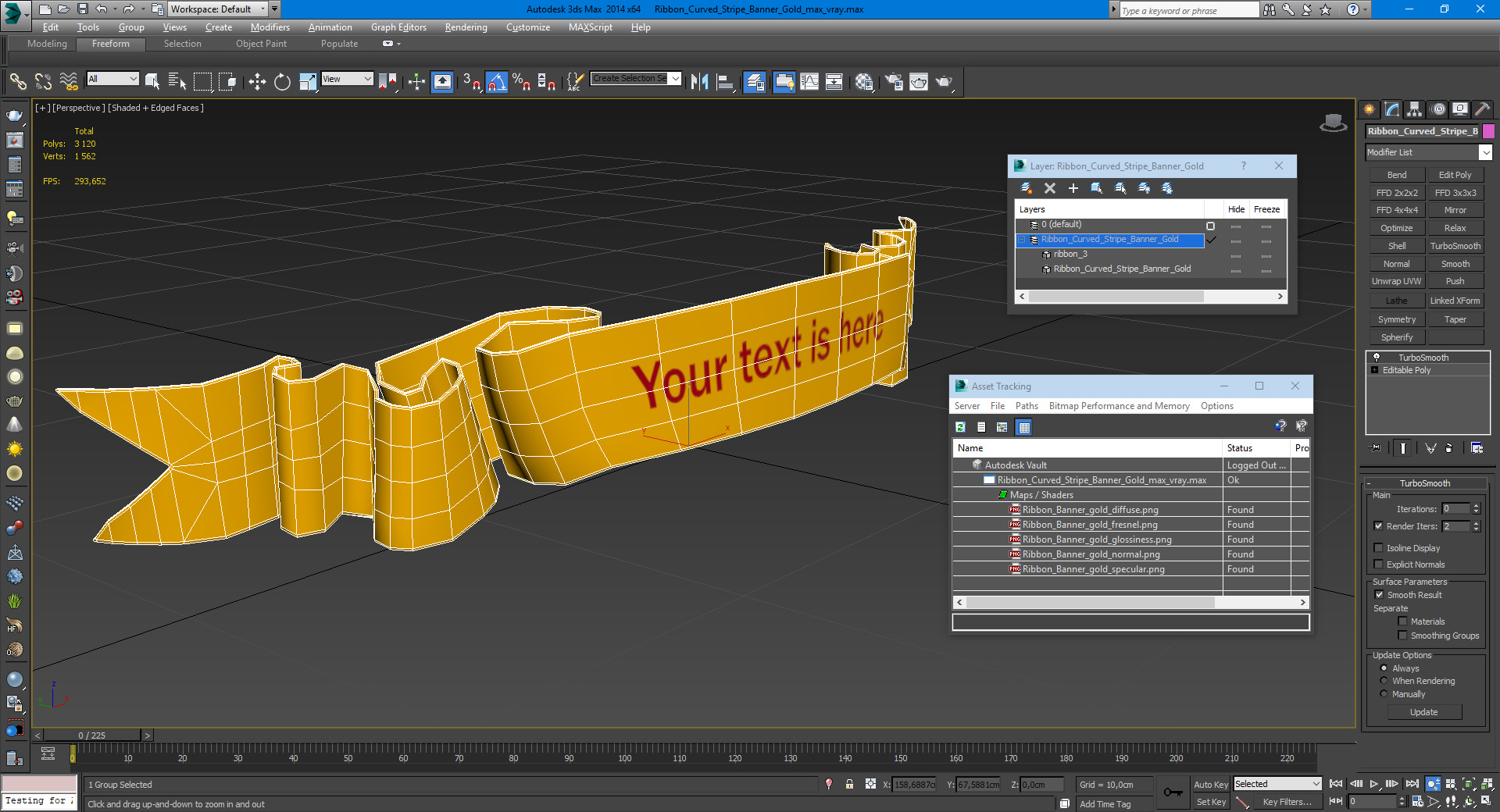1500x812 pixels.
Task: Open the Material Editor icon
Action: pos(864,82)
